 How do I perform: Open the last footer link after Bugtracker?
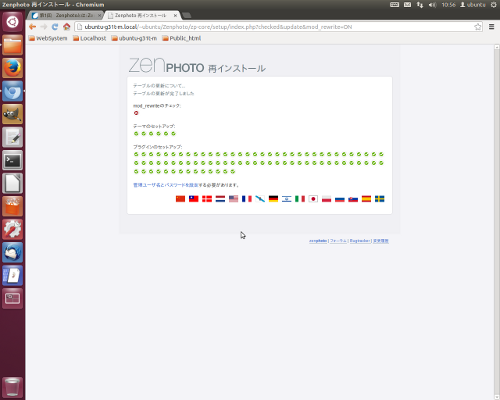point(381,241)
